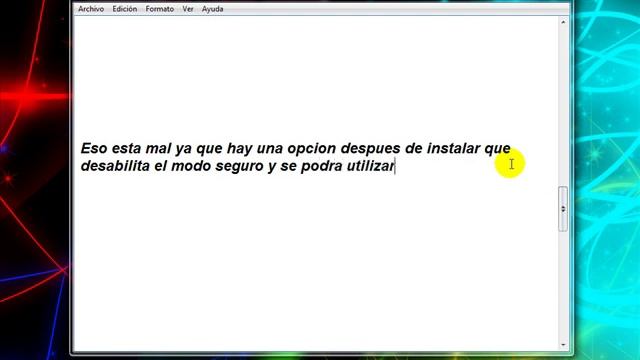Click the scrollbar down arrow
Image resolution: width=640 pixels, height=360 pixels.
coord(563,345)
